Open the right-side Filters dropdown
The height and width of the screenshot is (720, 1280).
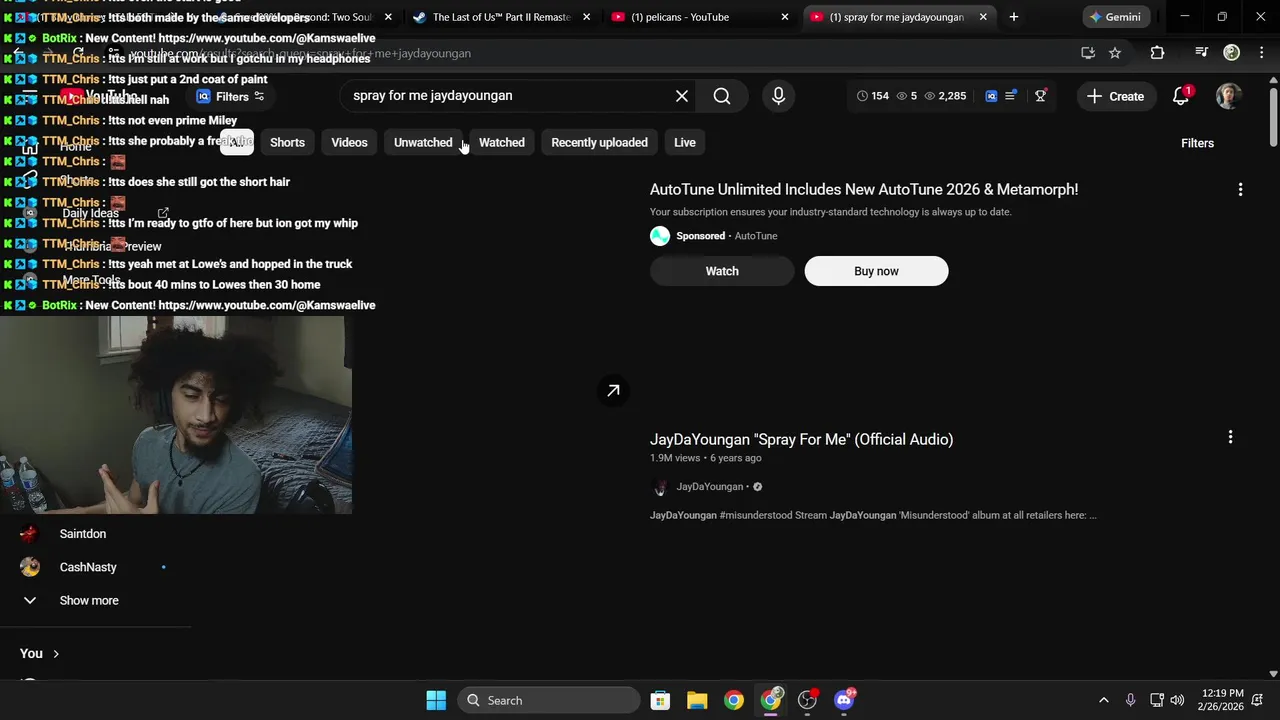tap(1197, 143)
